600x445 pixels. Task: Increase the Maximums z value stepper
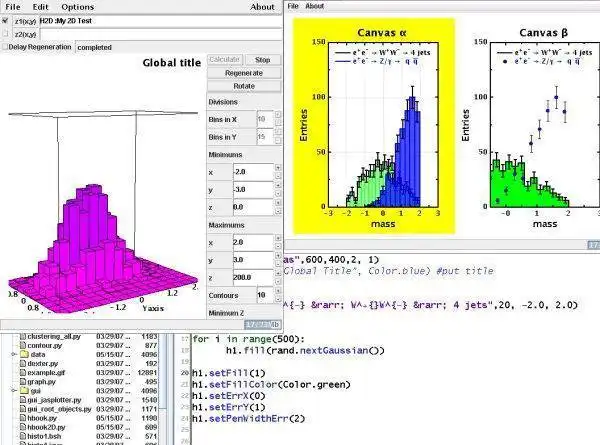click(x=278, y=273)
